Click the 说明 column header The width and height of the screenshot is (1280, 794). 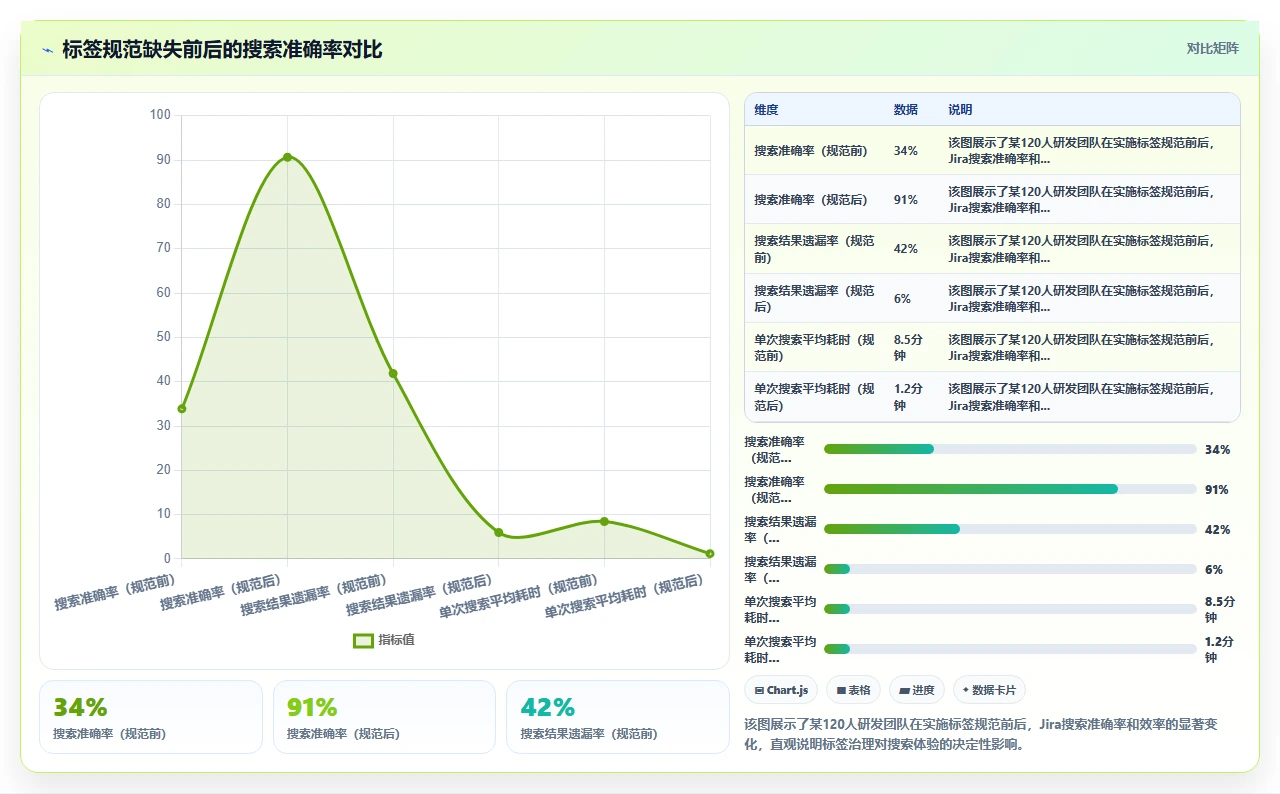click(960, 110)
